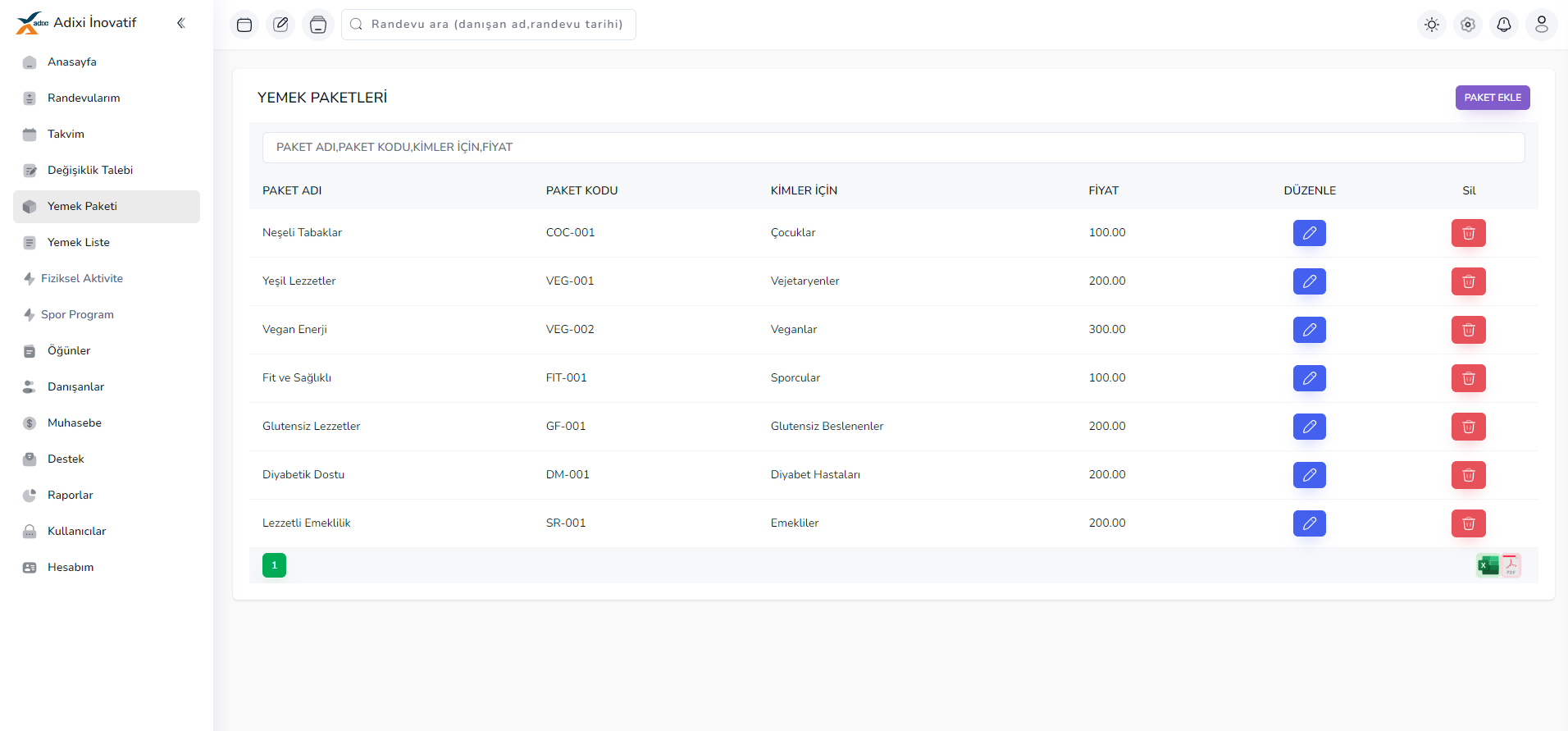Delete the Diyabetik Dostu package
This screenshot has width=1568, height=731.
(x=1469, y=475)
